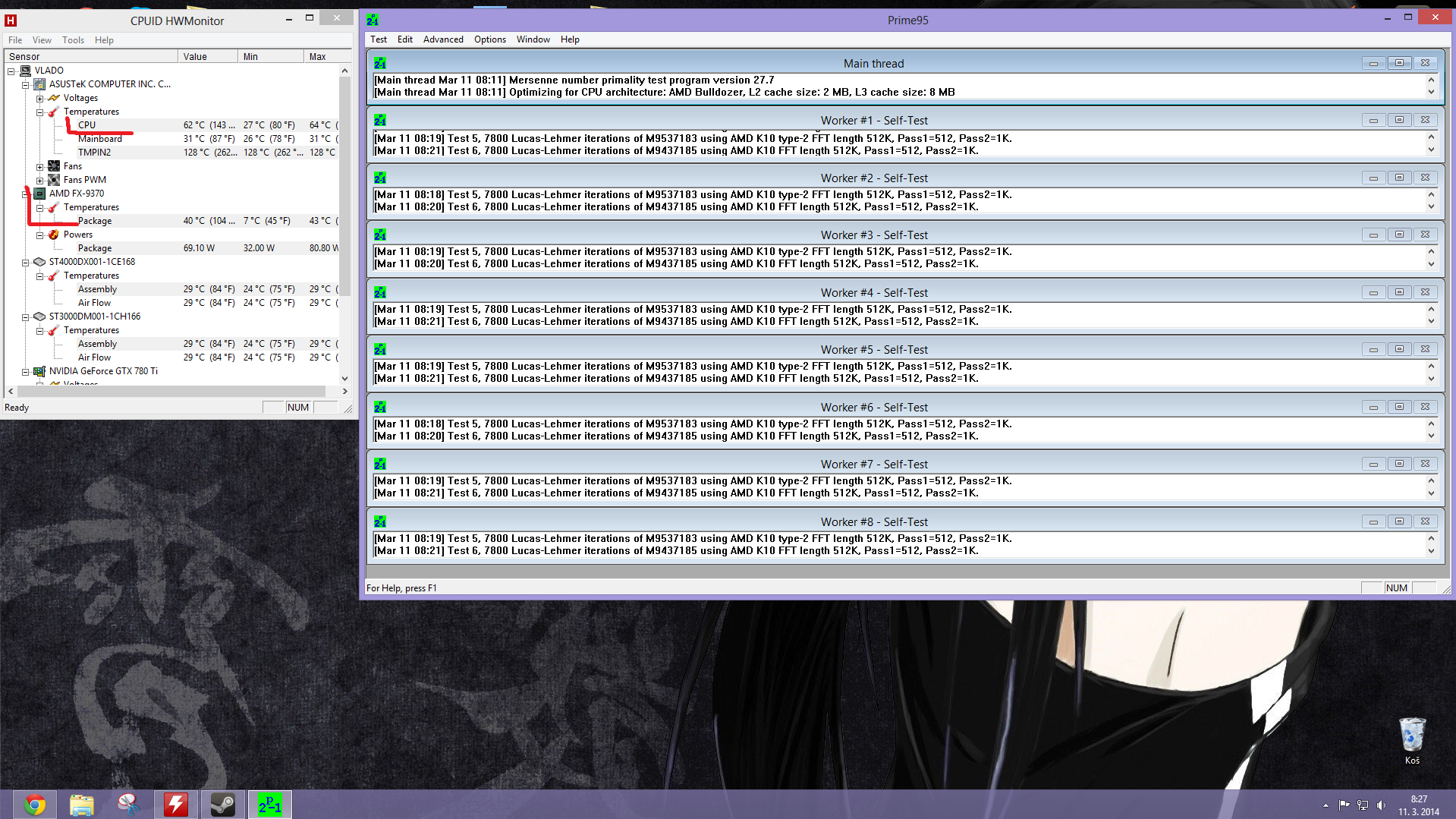Open the HWMonitor File menu
The height and width of the screenshot is (819, 1456).
[15, 40]
